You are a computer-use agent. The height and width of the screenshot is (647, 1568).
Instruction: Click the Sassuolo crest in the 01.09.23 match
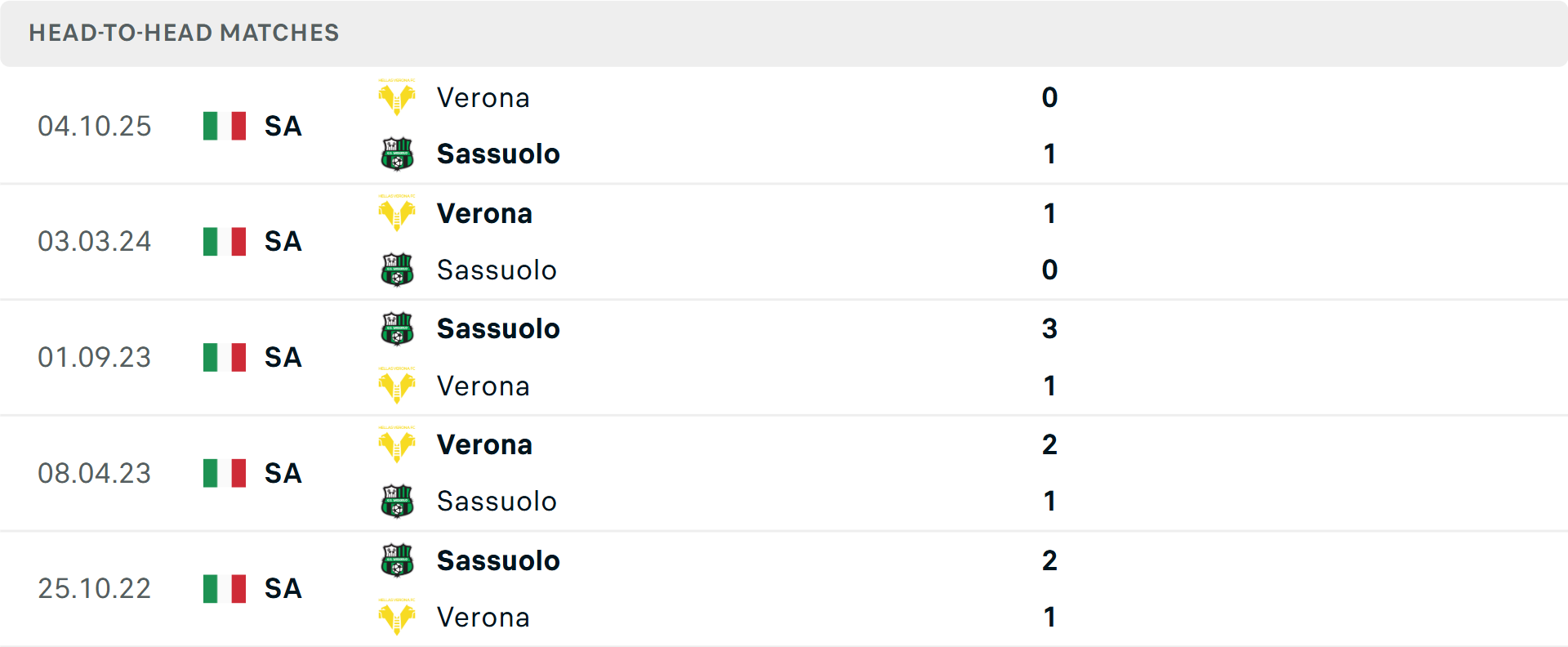(397, 328)
